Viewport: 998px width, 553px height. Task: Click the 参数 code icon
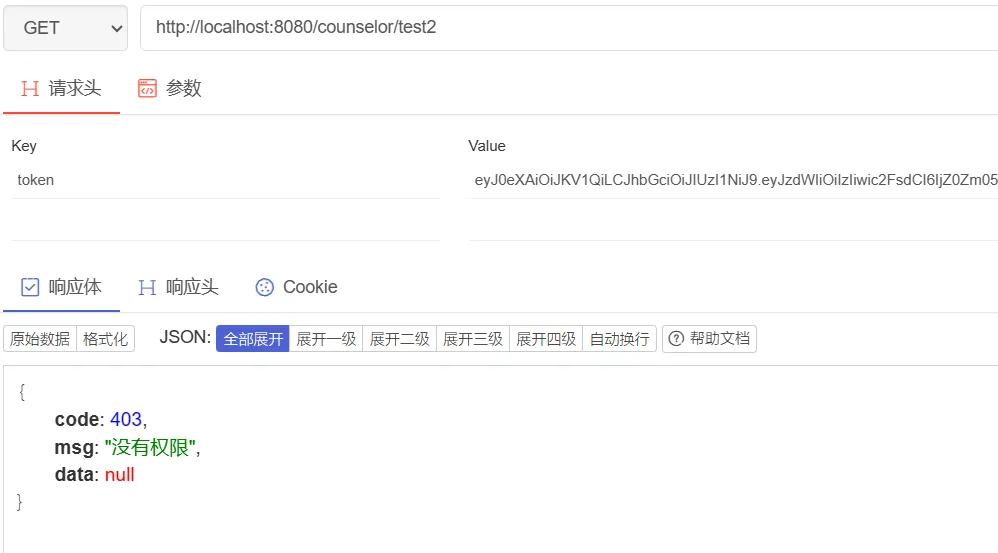click(x=147, y=88)
